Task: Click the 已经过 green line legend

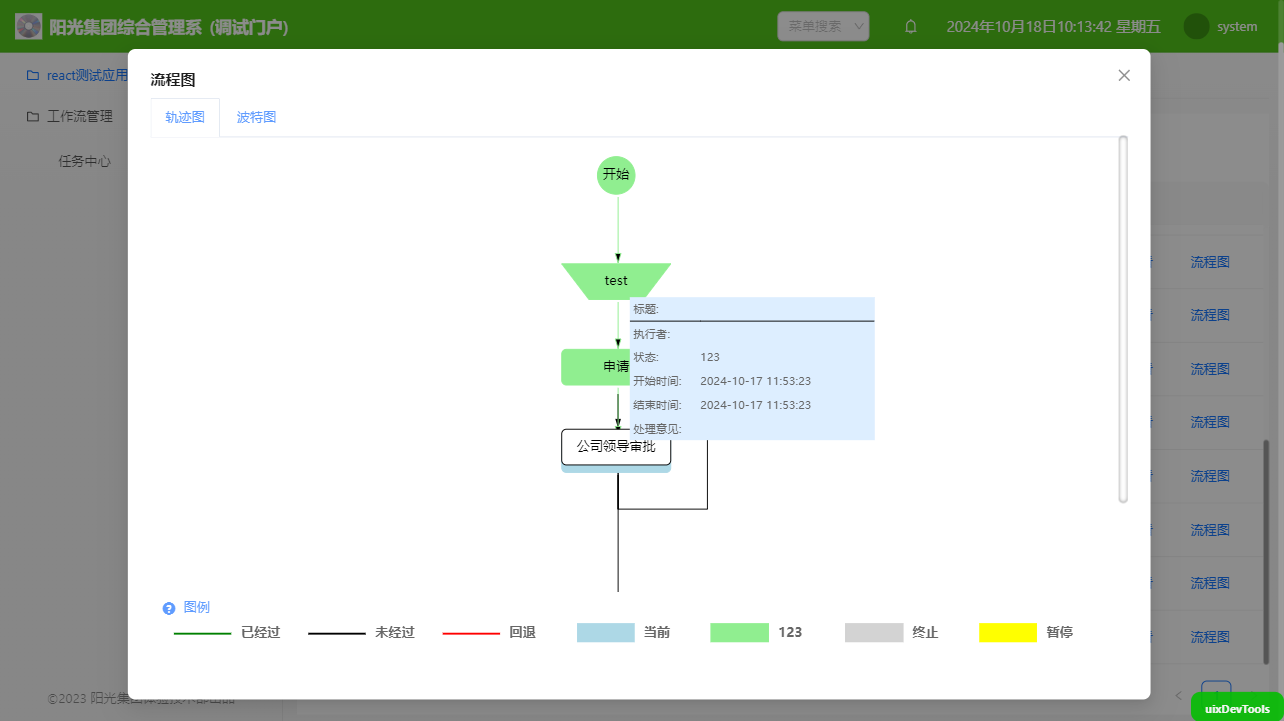Action: (203, 633)
